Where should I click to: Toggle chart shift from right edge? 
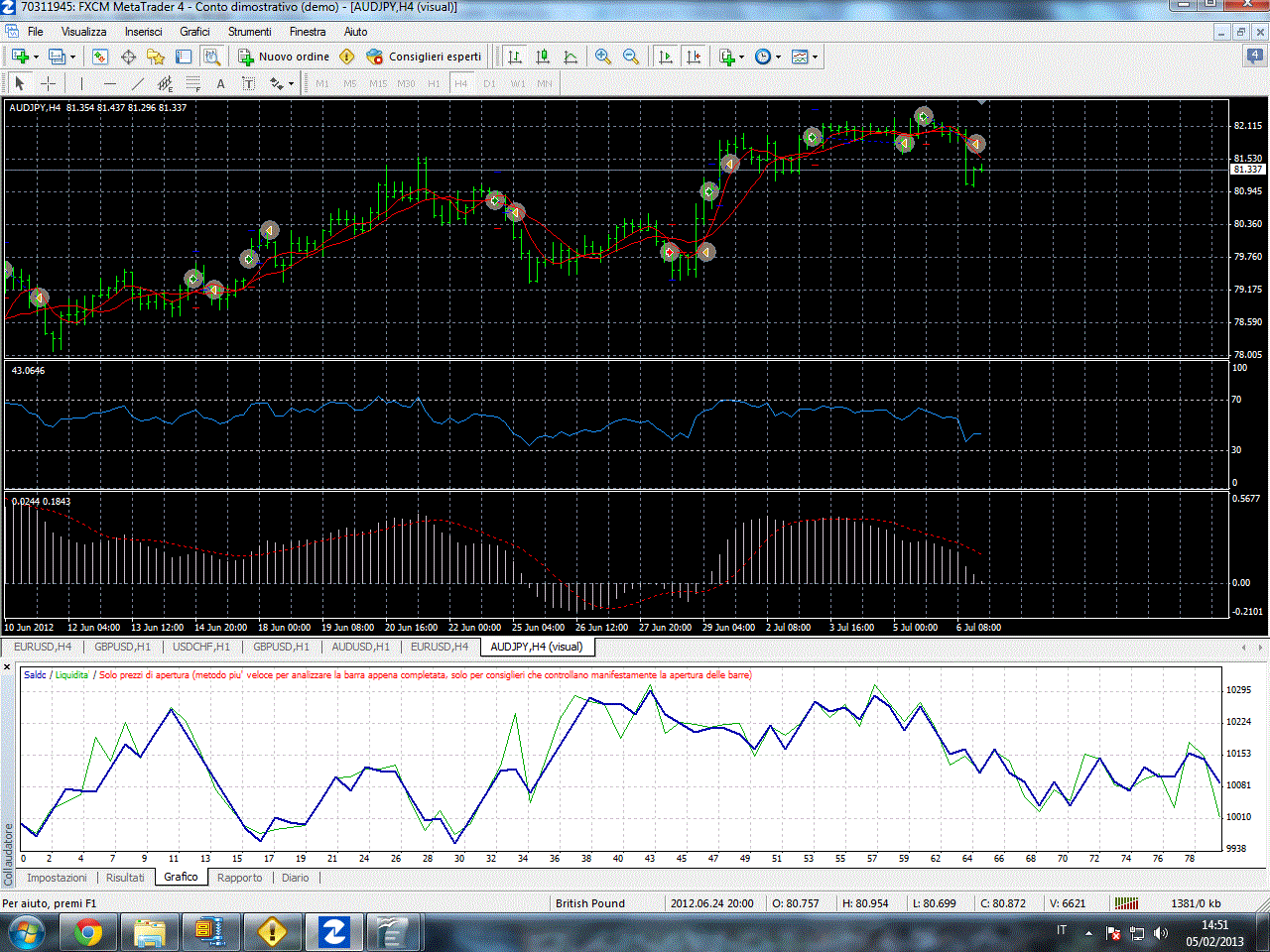[694, 57]
